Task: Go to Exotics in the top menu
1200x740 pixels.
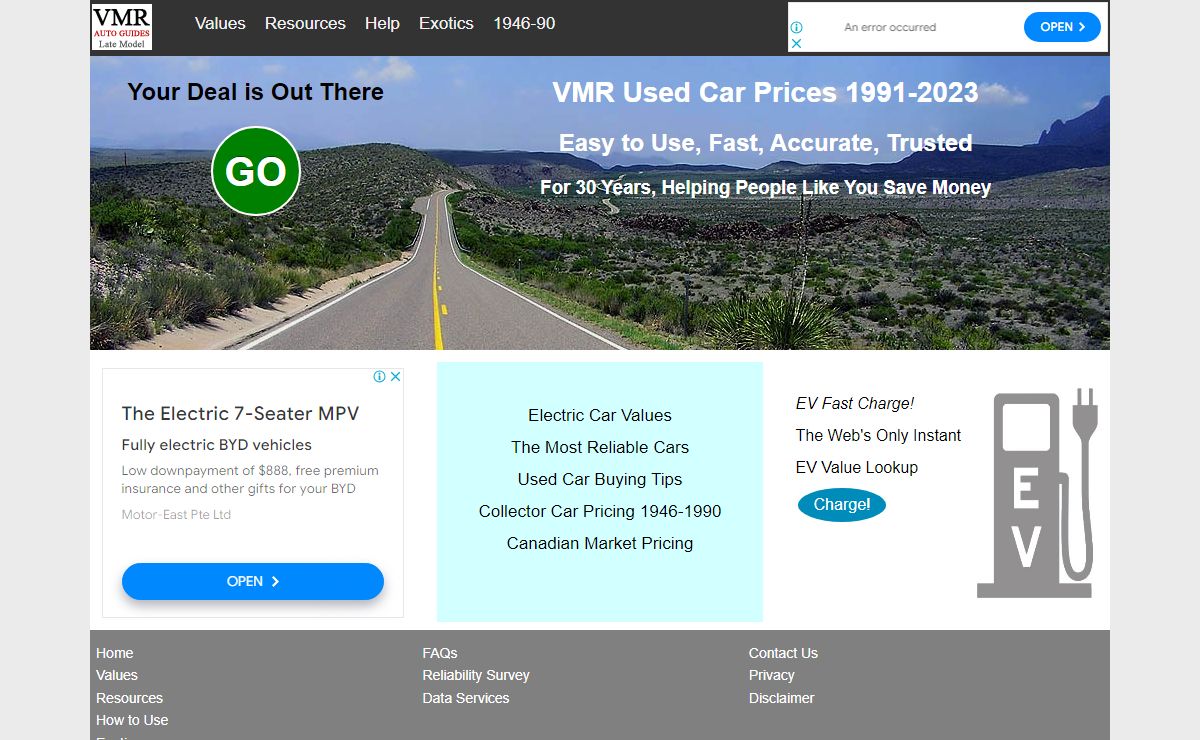Action: 446,23
